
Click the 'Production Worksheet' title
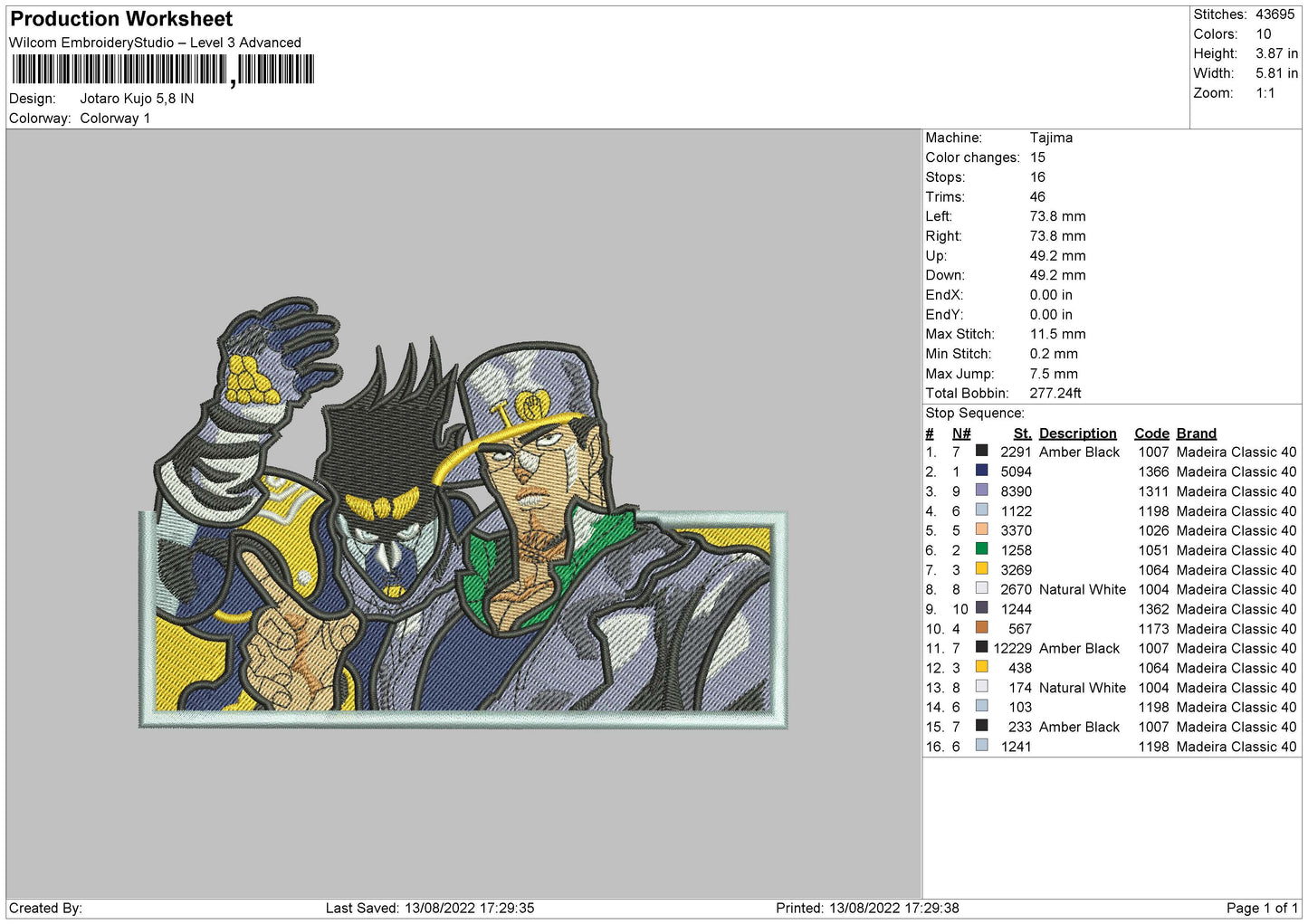tap(121, 19)
